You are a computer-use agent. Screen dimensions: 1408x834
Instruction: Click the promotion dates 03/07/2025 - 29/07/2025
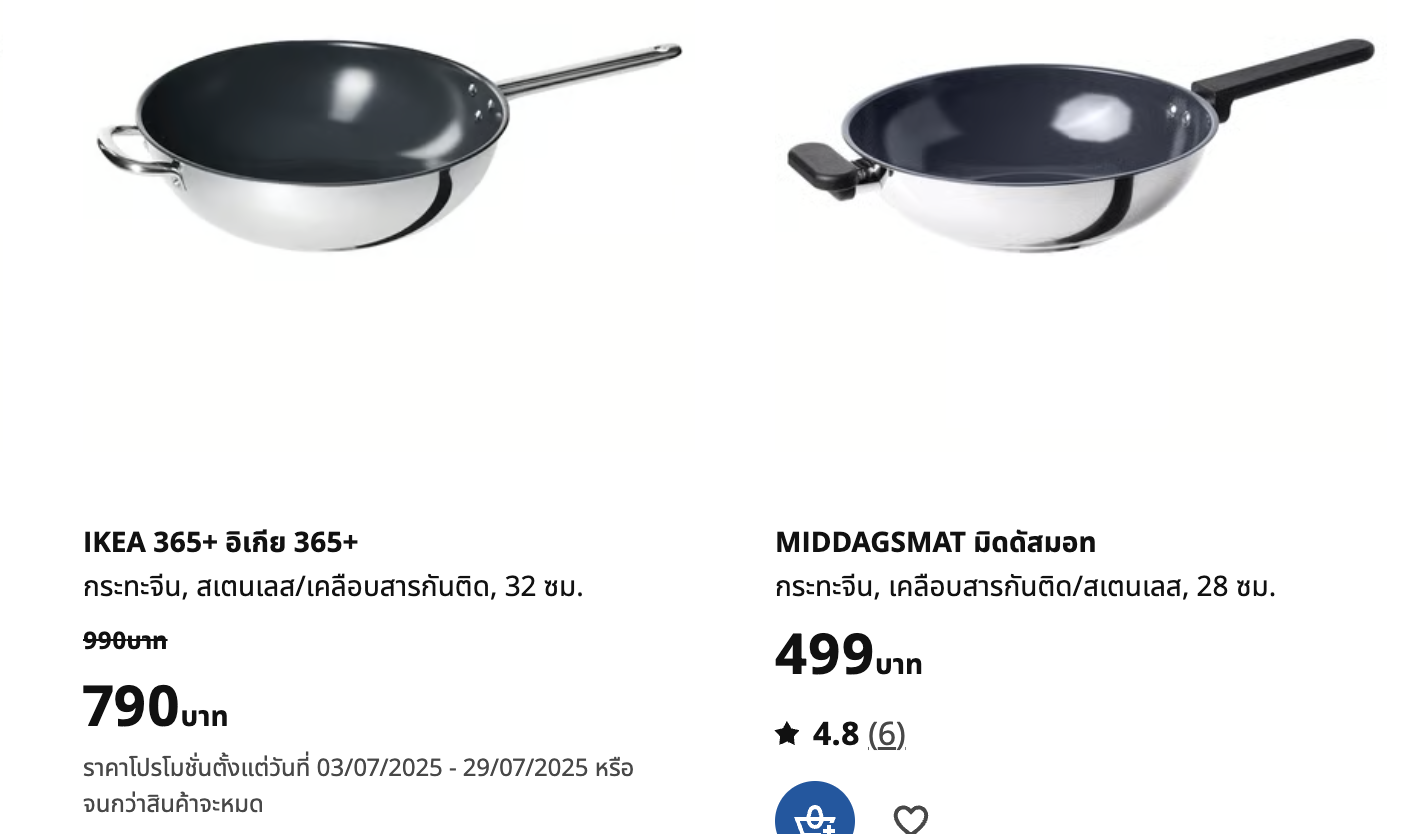pos(452,768)
